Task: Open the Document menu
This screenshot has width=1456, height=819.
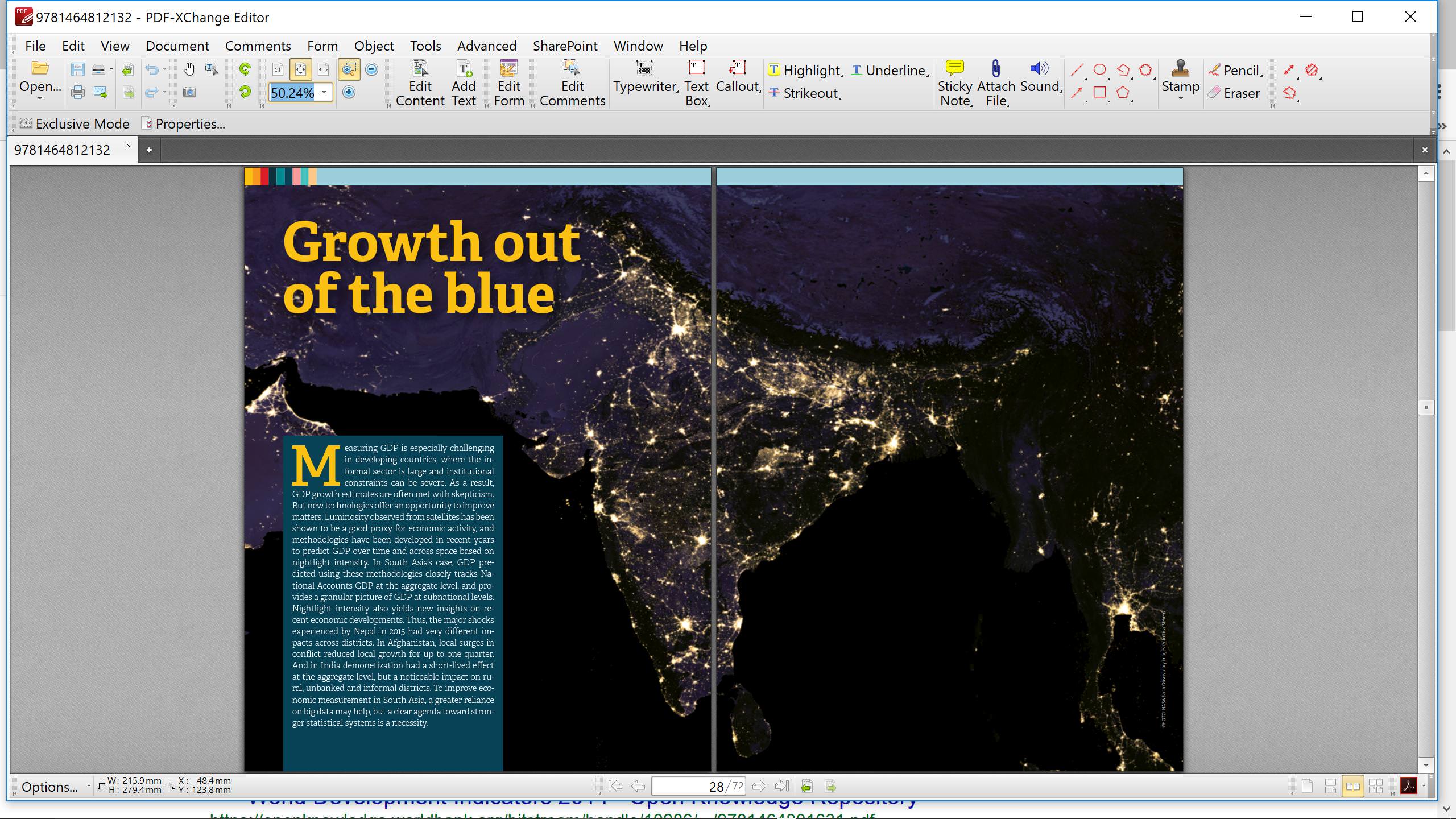Action: (x=177, y=45)
